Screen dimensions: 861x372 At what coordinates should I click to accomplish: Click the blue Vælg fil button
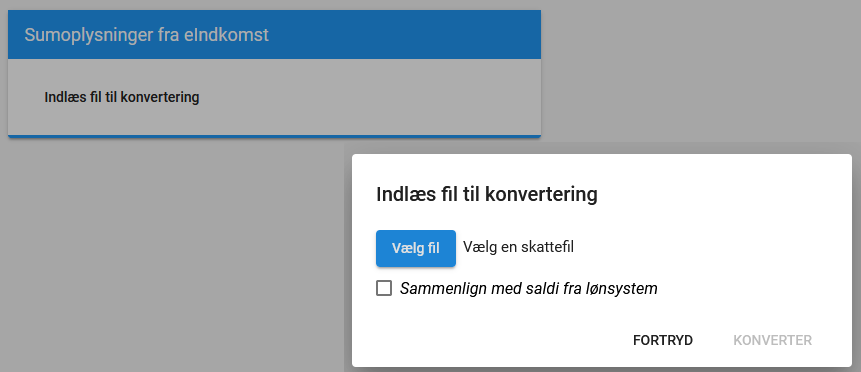[416, 248]
